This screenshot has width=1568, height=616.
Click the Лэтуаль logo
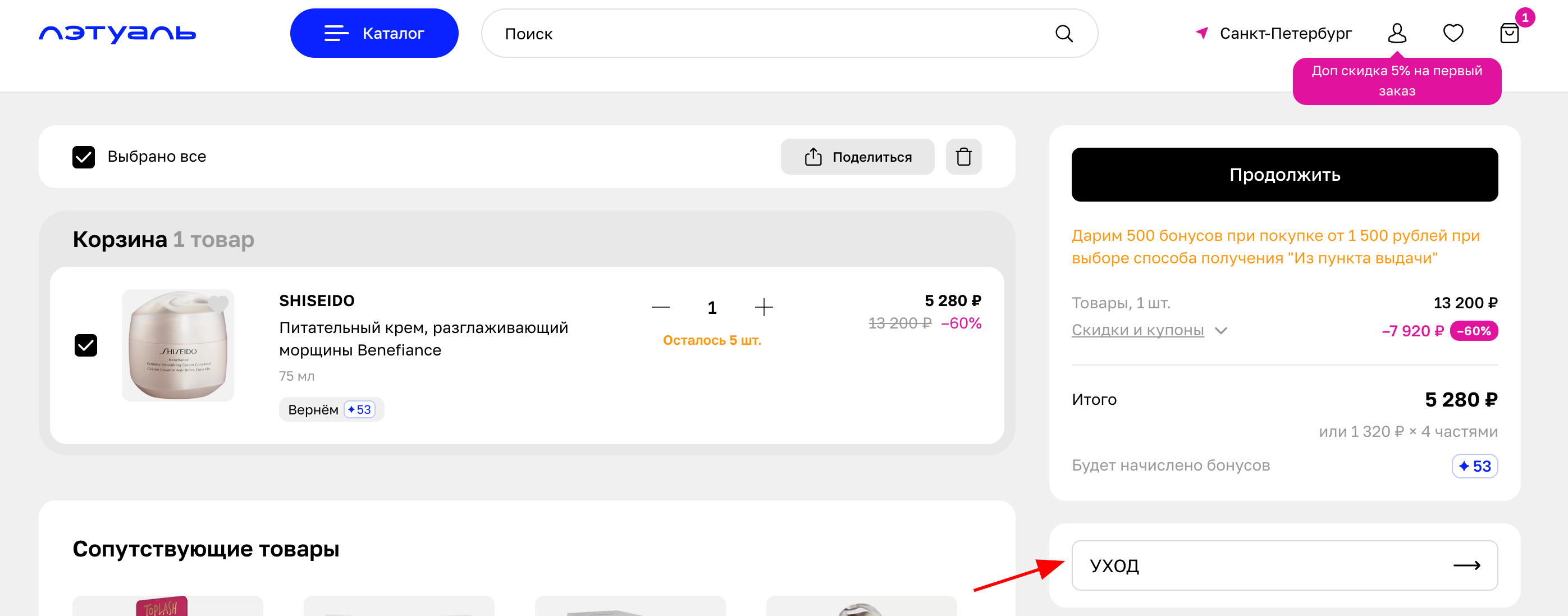(x=117, y=34)
